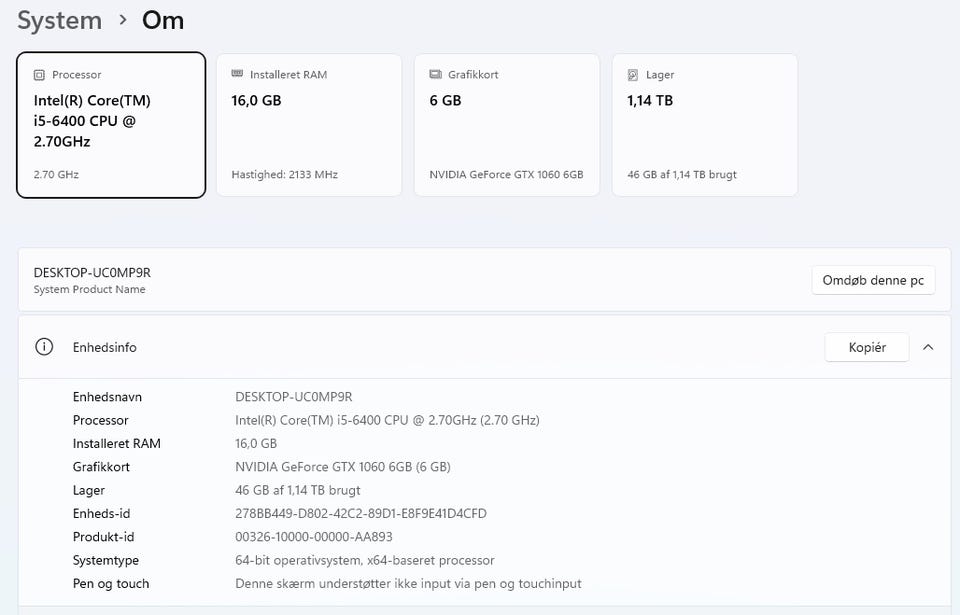
Task: Click the Systemtype value 64-bit operativsystem
Action: click(x=365, y=560)
